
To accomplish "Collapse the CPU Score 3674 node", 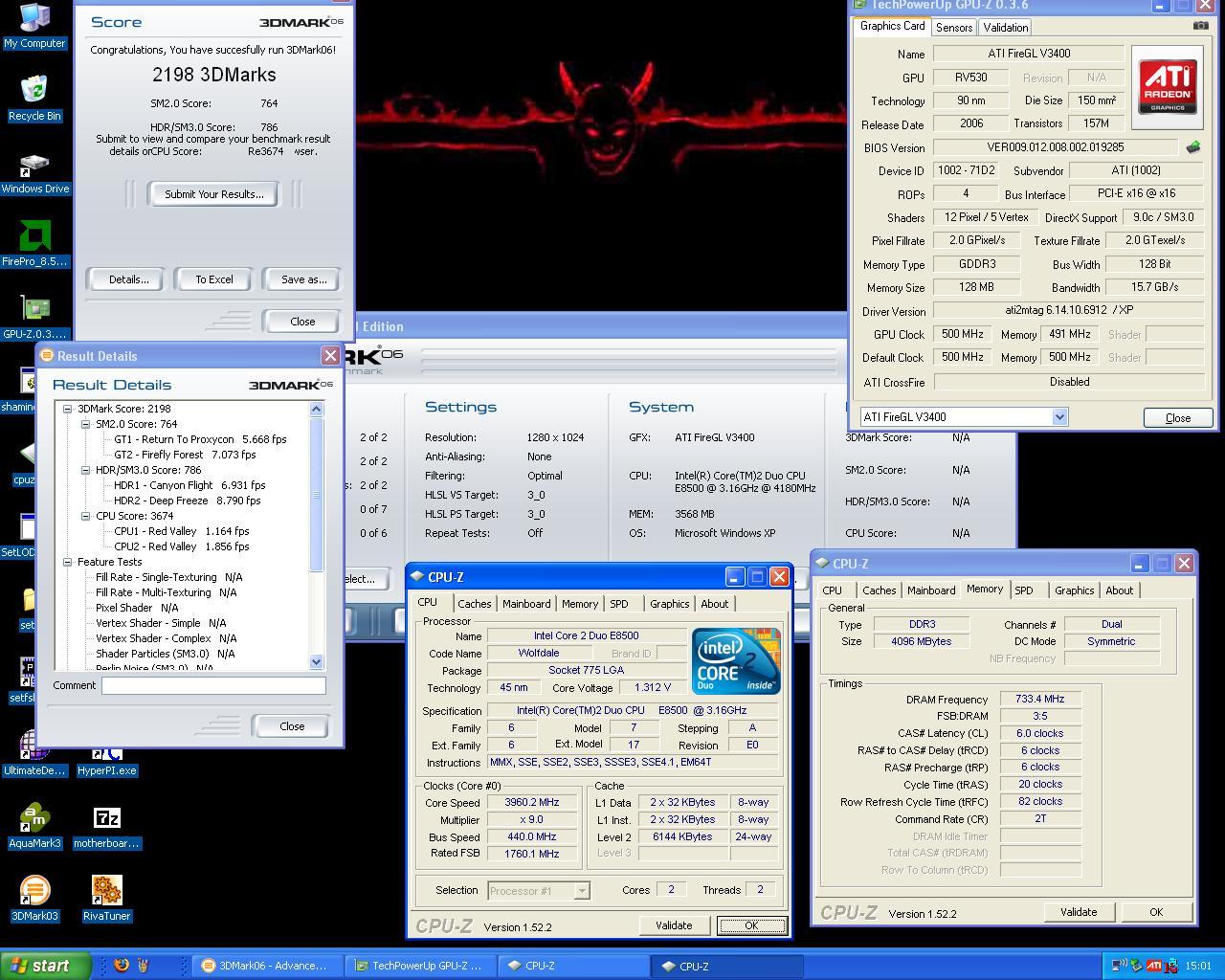I will point(85,516).
